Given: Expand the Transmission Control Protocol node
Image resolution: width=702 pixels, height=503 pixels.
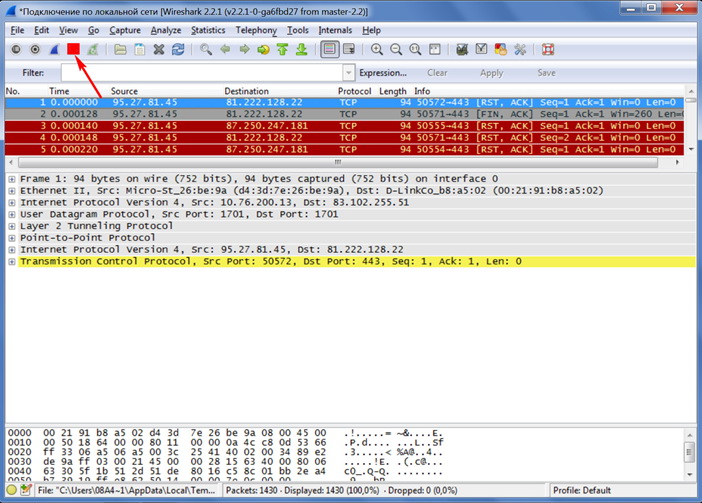Looking at the screenshot, I should tap(11, 262).
